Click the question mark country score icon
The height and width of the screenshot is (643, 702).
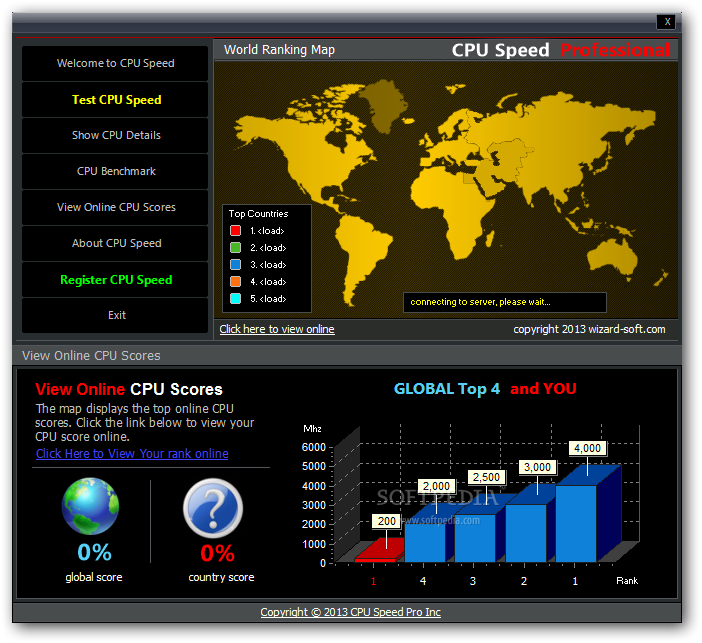[213, 508]
